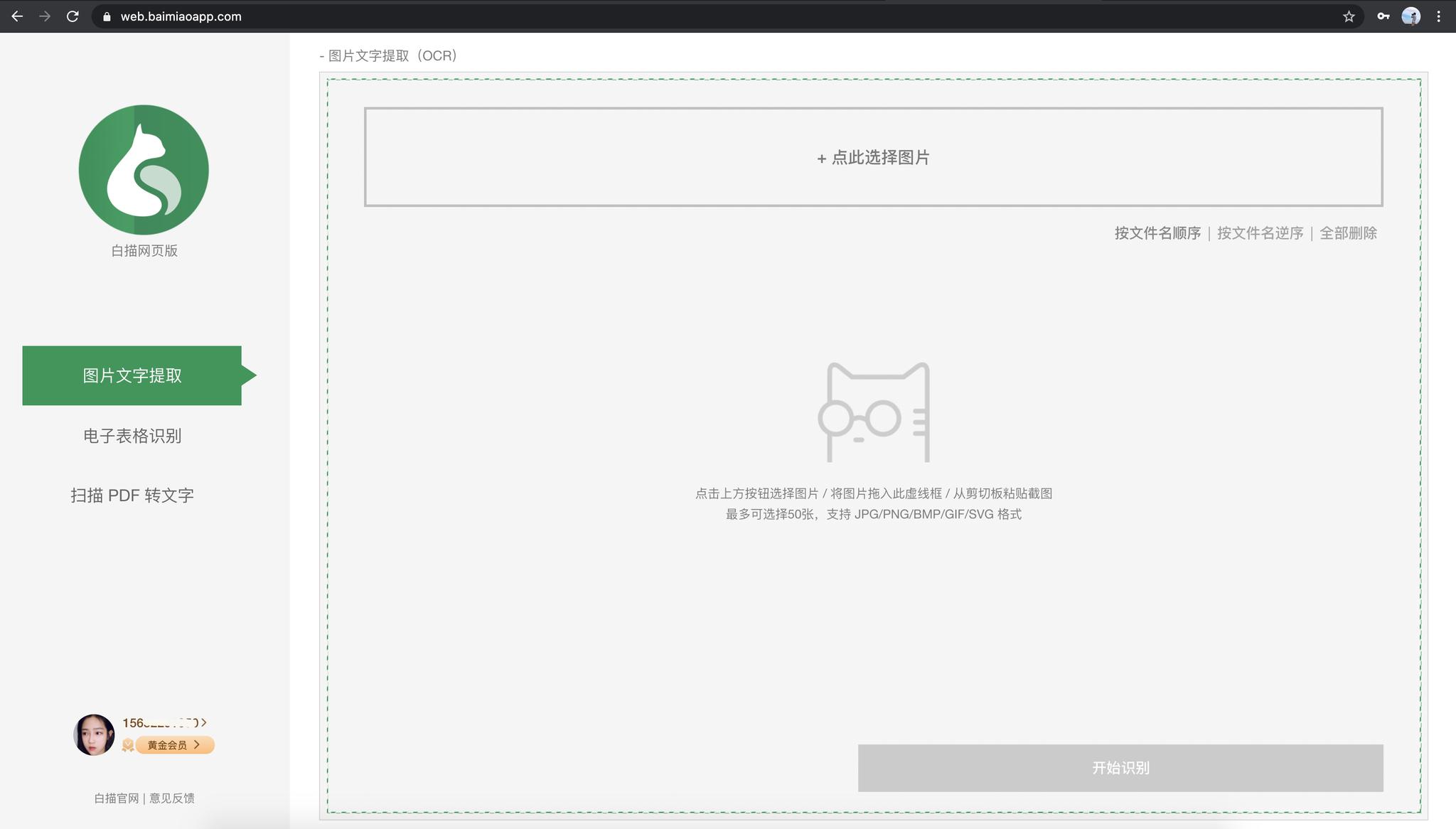Click the 开始识别 button

click(1120, 768)
